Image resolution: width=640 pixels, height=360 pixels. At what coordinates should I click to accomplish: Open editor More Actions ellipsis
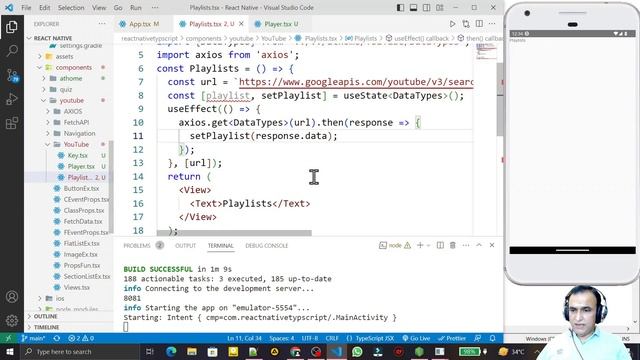pos(492,24)
